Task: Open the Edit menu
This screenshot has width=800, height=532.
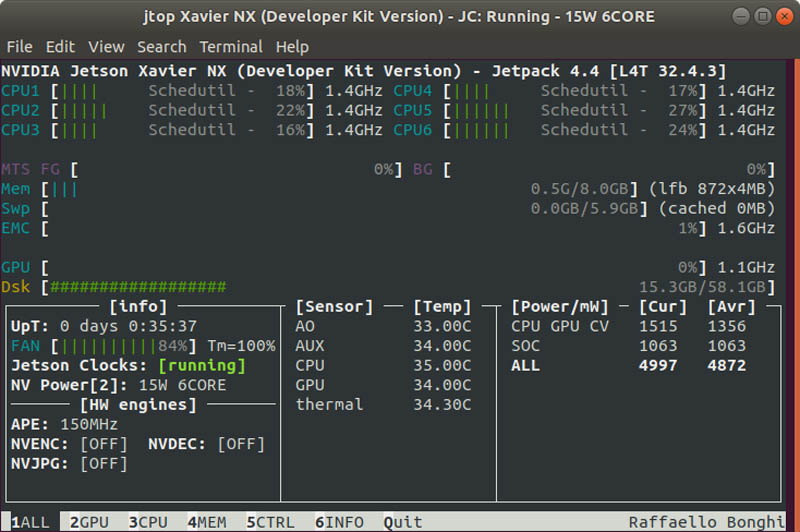Action: click(60, 47)
